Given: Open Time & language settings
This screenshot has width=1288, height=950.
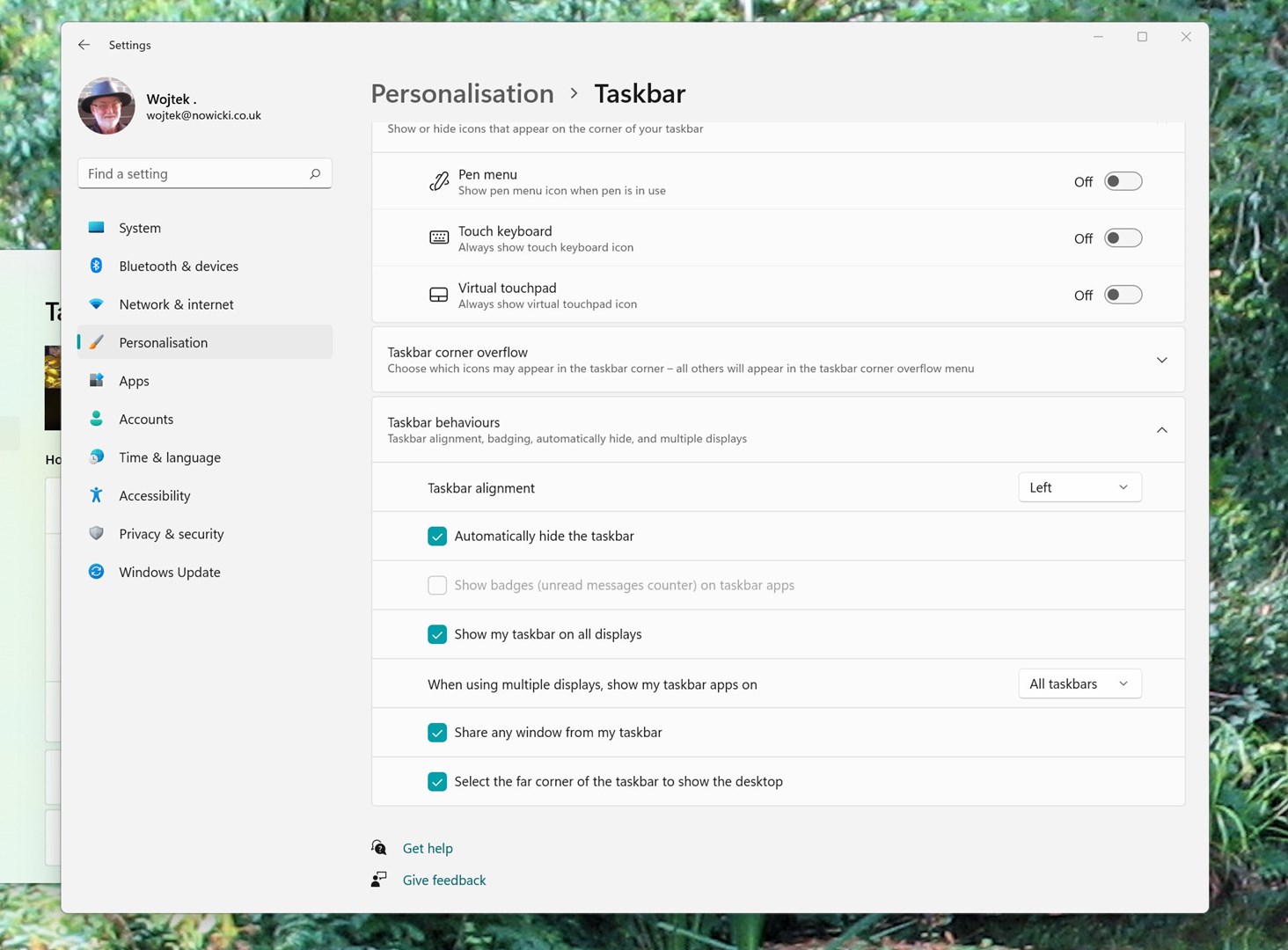Looking at the screenshot, I should [x=205, y=457].
